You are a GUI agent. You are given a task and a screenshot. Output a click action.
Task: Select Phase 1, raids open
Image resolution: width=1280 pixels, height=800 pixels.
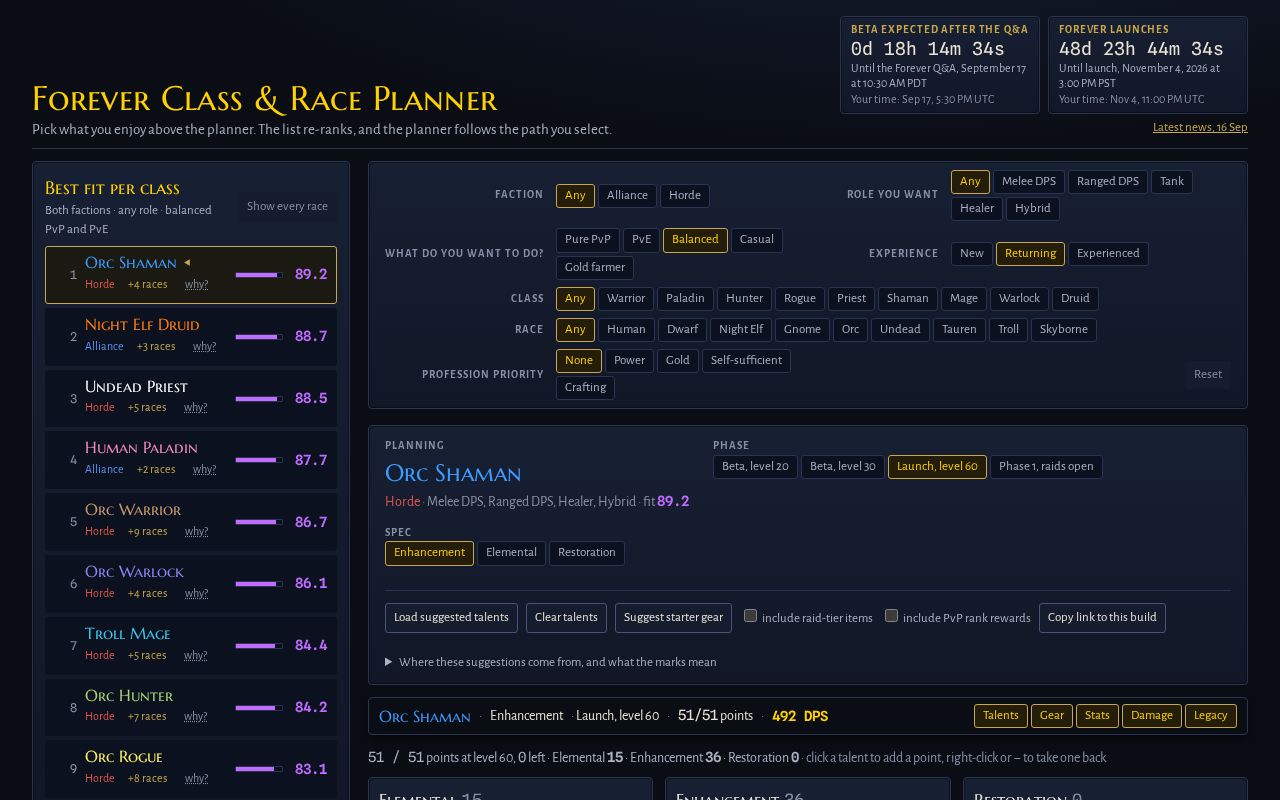(x=1046, y=467)
